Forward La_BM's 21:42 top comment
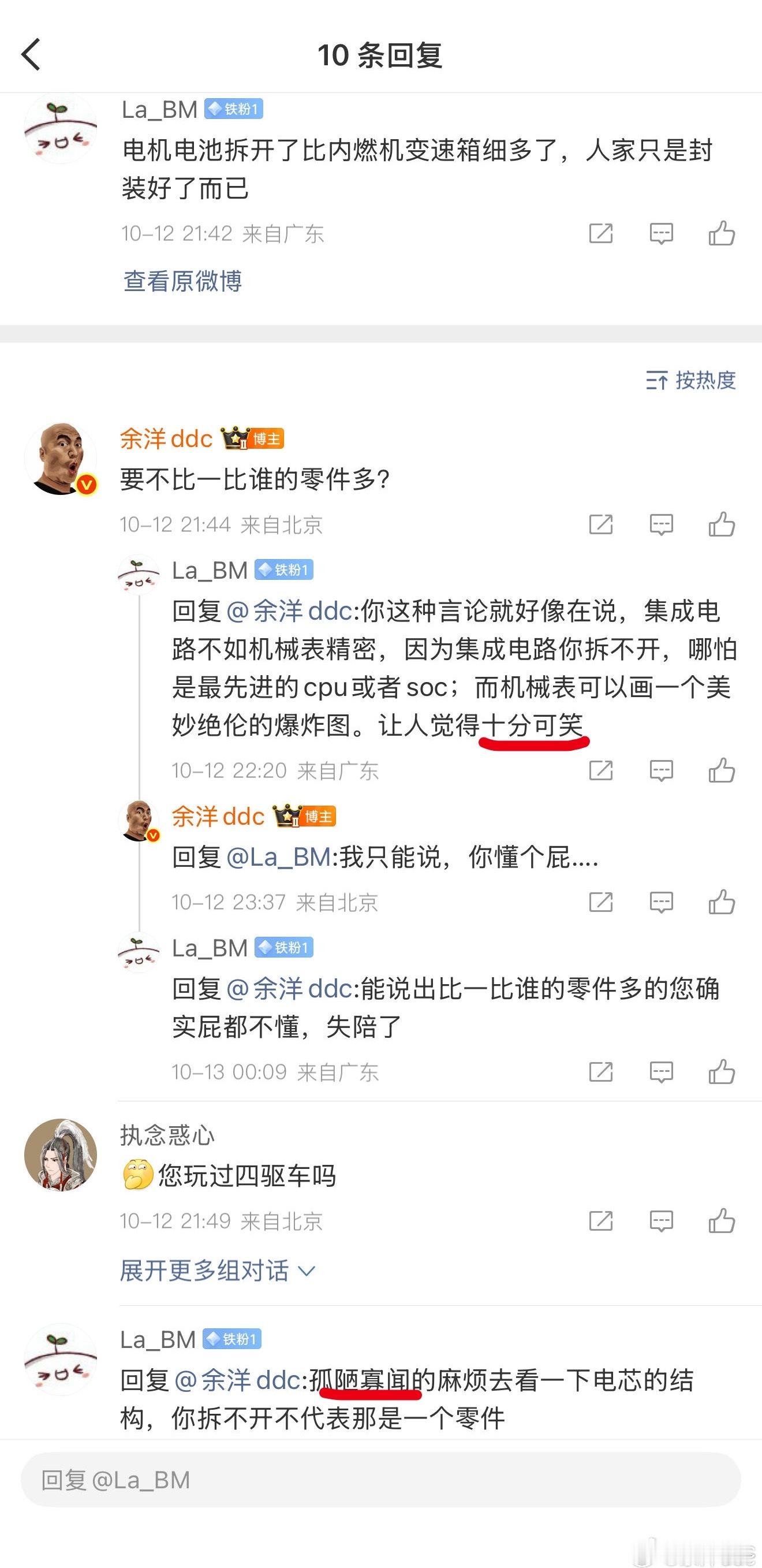This screenshot has width=762, height=1568. (x=601, y=234)
